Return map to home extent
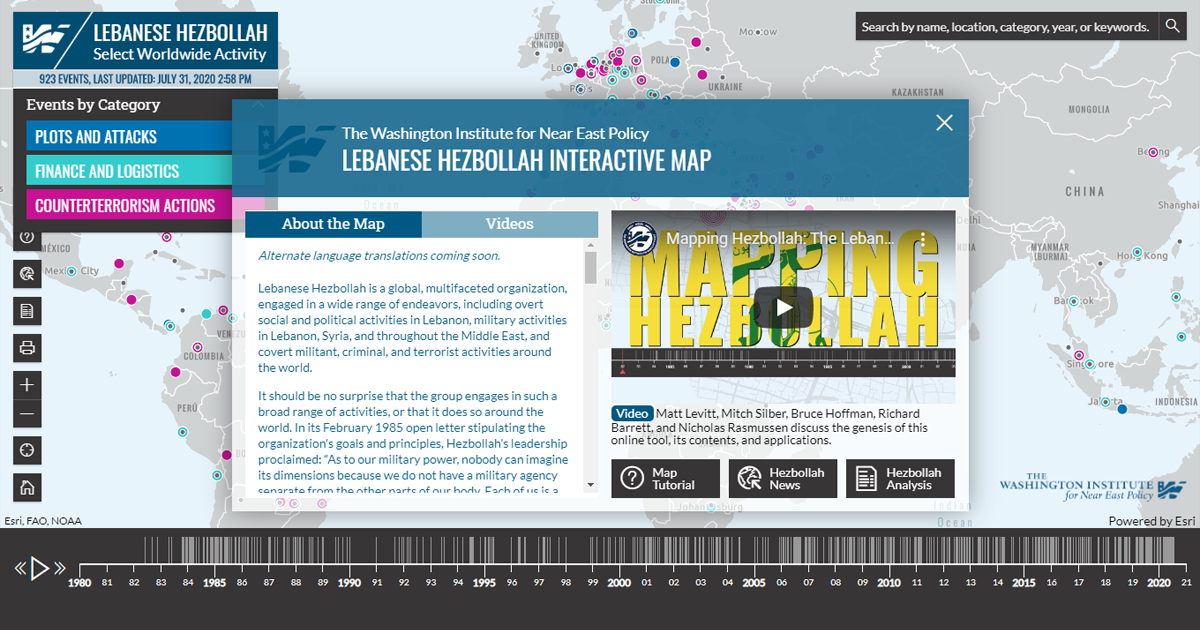Image resolution: width=1200 pixels, height=630 pixels. (27, 488)
